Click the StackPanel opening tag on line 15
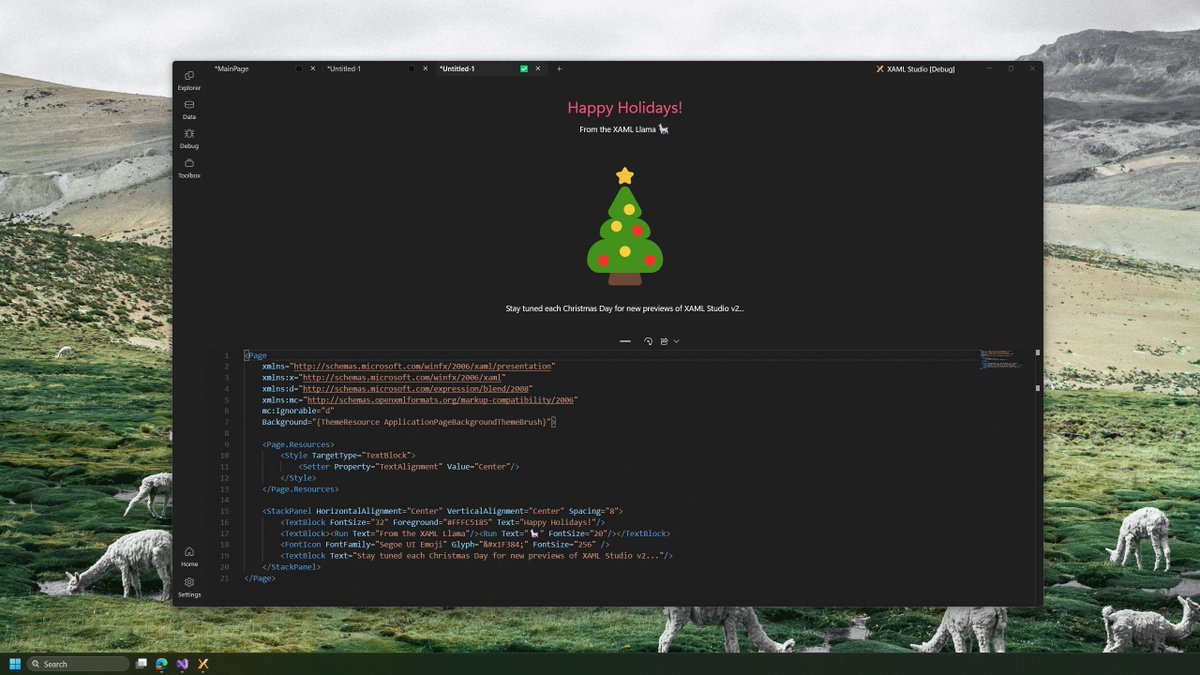The height and width of the screenshot is (675, 1200). point(443,511)
